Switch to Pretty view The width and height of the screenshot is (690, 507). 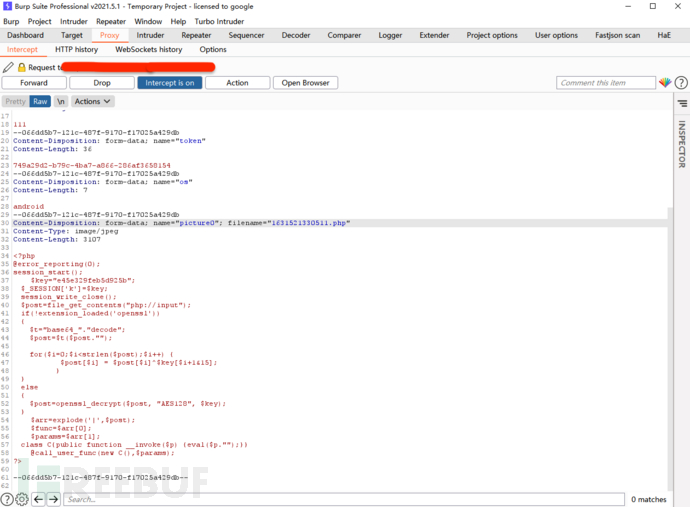pyautogui.click(x=15, y=101)
